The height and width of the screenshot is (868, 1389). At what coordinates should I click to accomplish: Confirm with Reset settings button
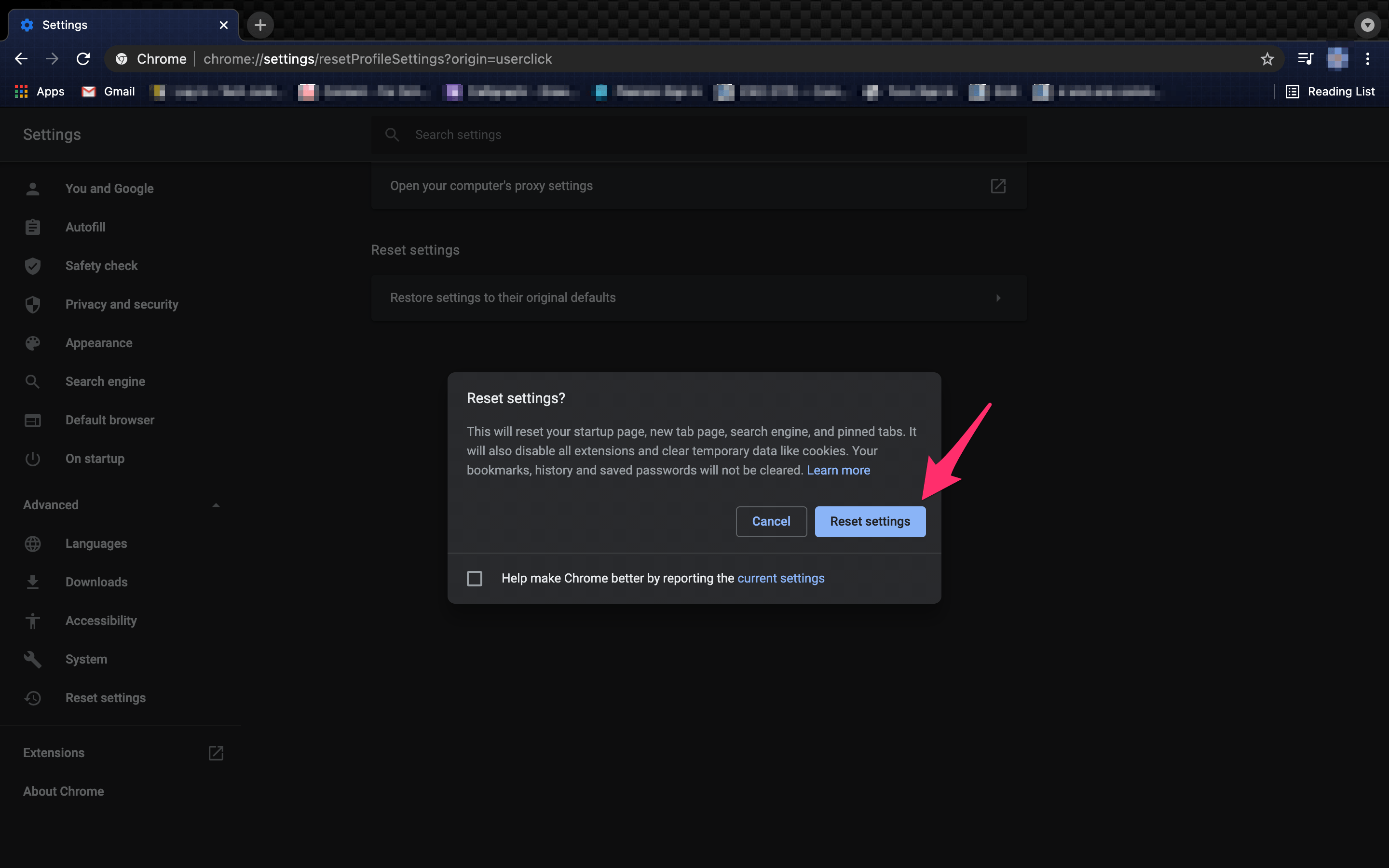point(870,521)
